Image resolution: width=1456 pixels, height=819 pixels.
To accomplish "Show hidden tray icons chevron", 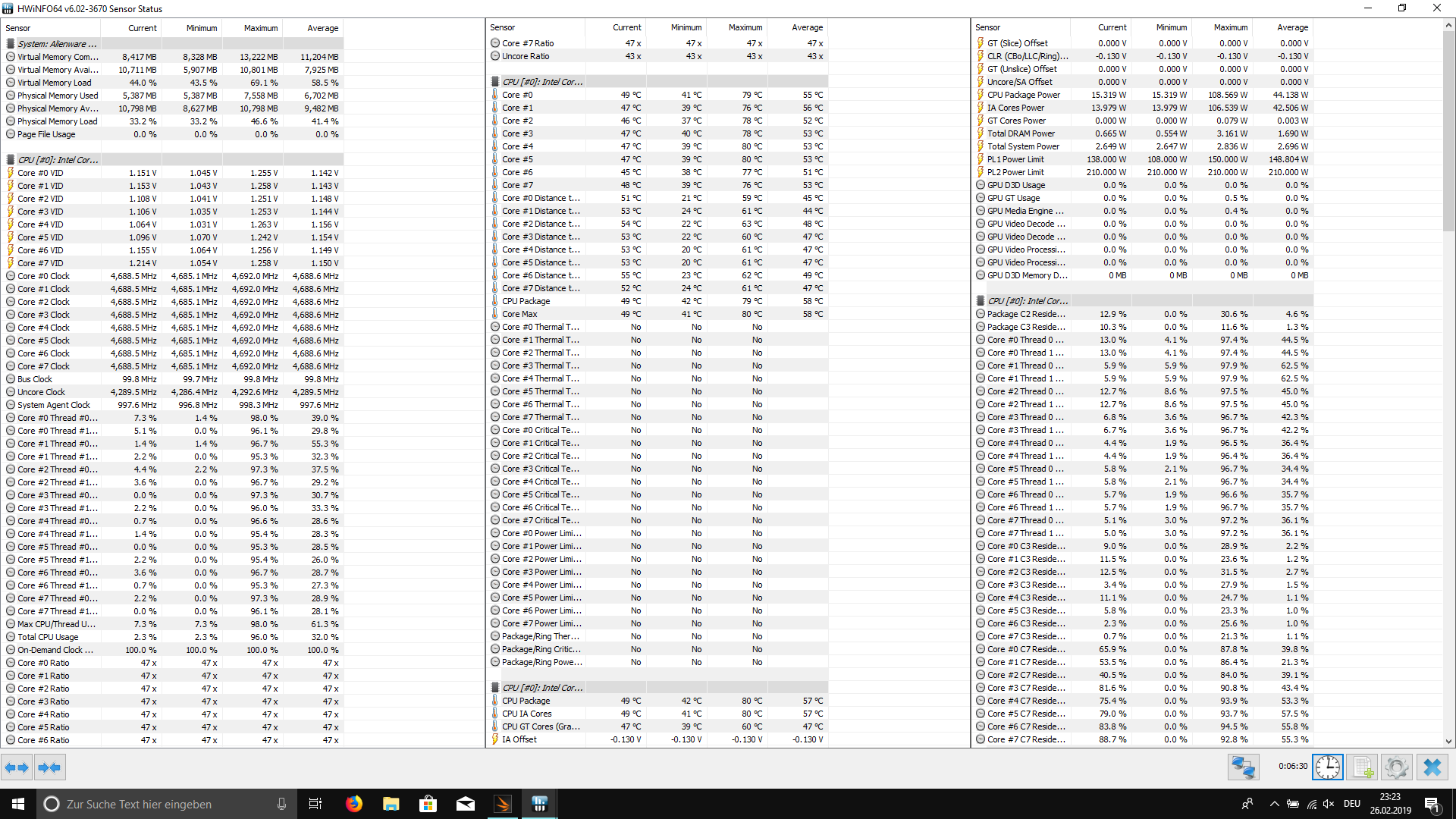I will point(1274,804).
